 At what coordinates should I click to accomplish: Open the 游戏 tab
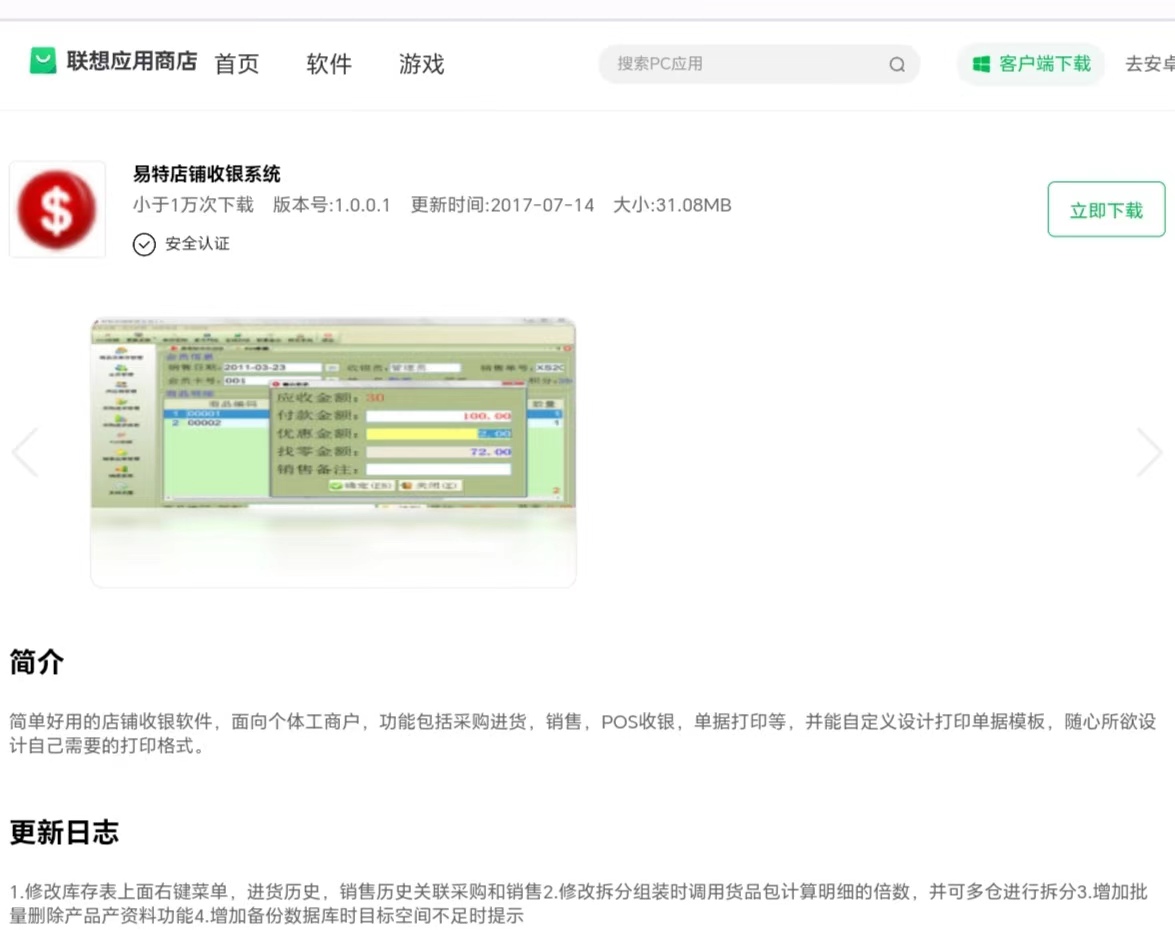click(421, 64)
